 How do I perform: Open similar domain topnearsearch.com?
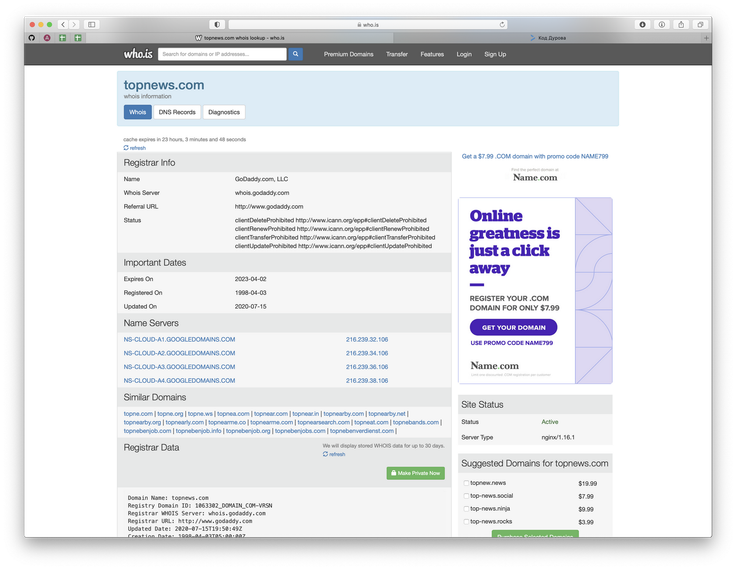pos(323,422)
